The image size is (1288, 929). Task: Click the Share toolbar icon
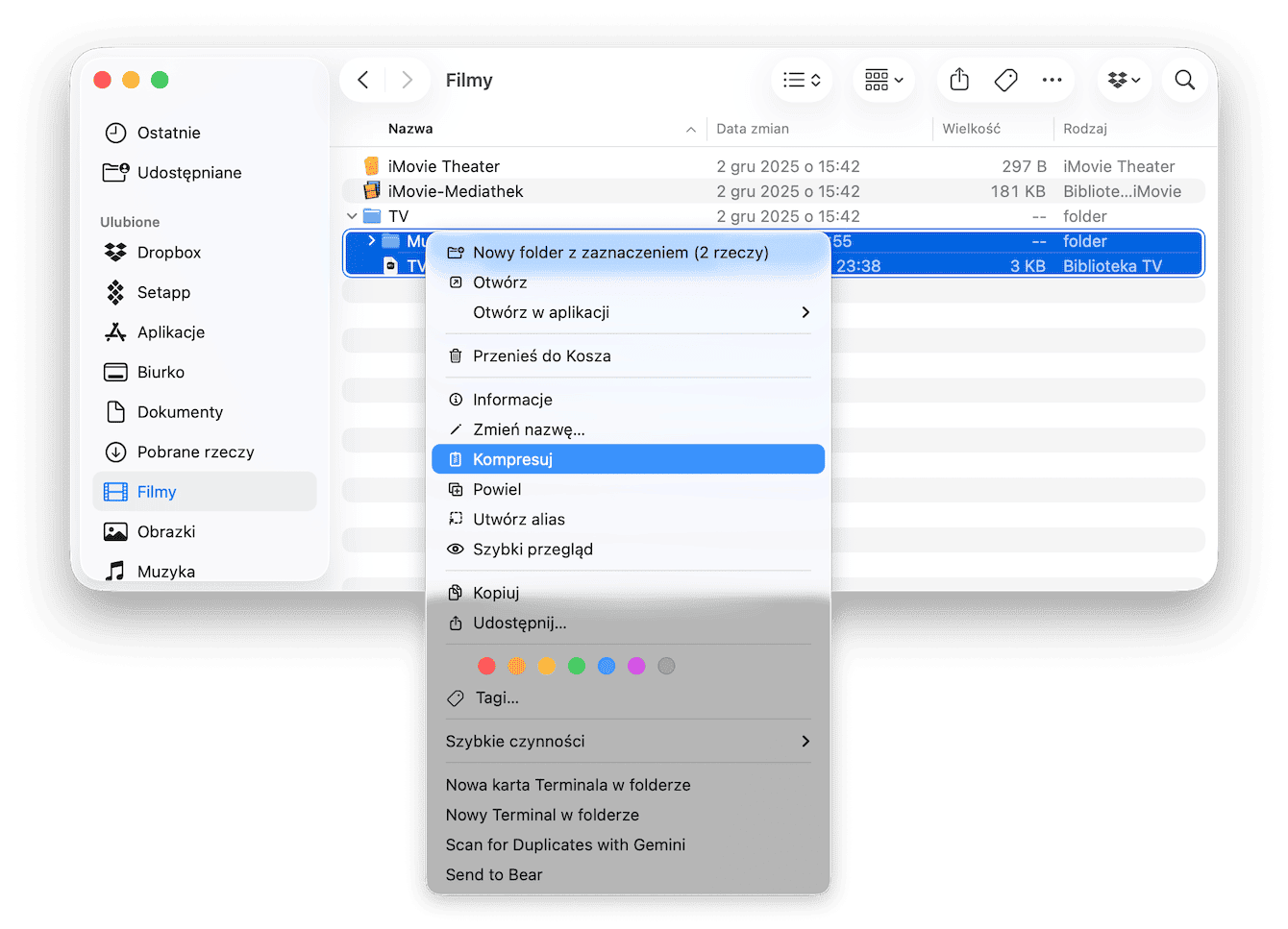tap(959, 80)
